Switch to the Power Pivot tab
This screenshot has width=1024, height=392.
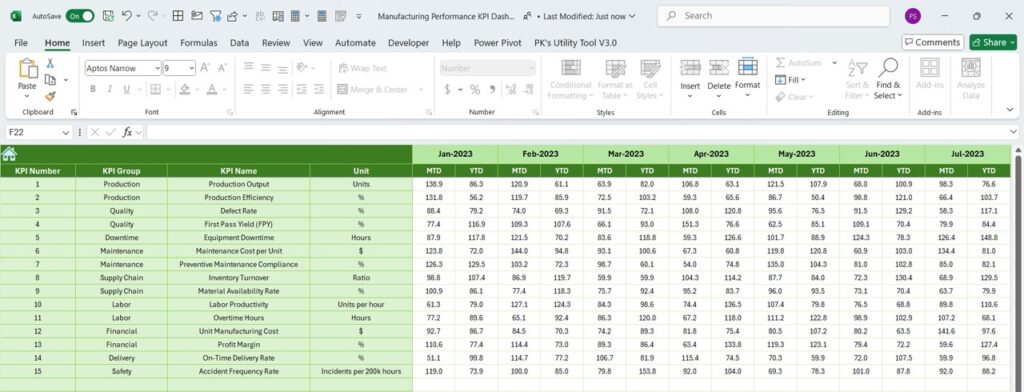(498, 42)
